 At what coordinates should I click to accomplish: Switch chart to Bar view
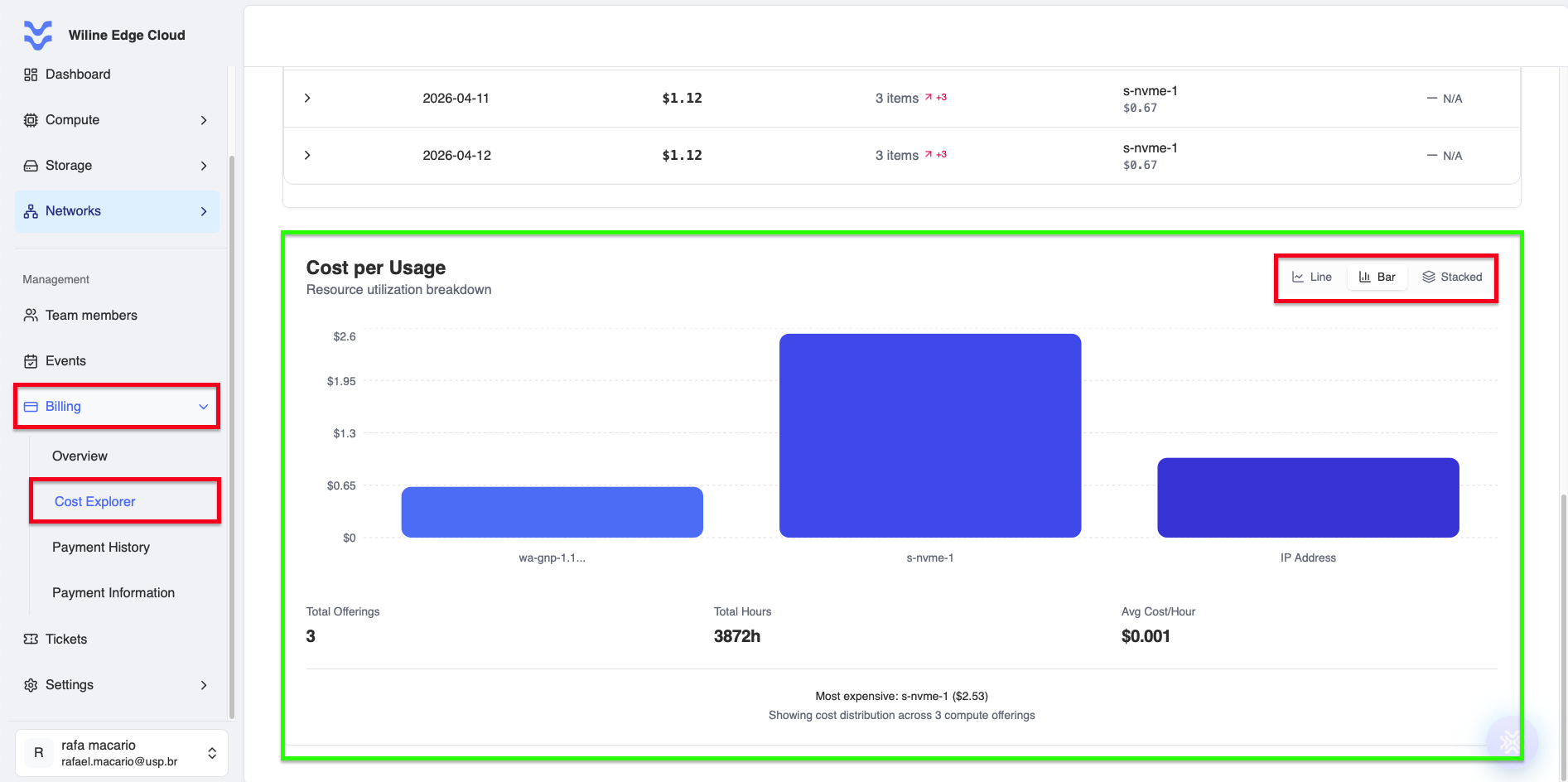[x=1377, y=278]
